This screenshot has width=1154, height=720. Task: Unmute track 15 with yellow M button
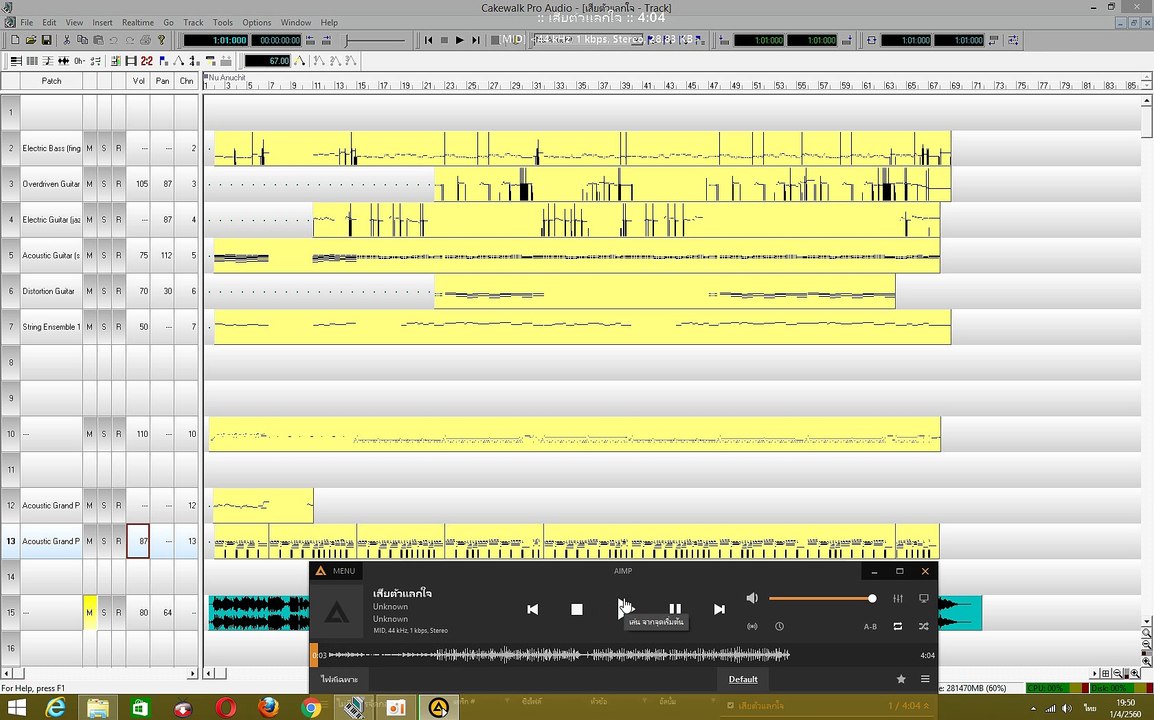90,613
